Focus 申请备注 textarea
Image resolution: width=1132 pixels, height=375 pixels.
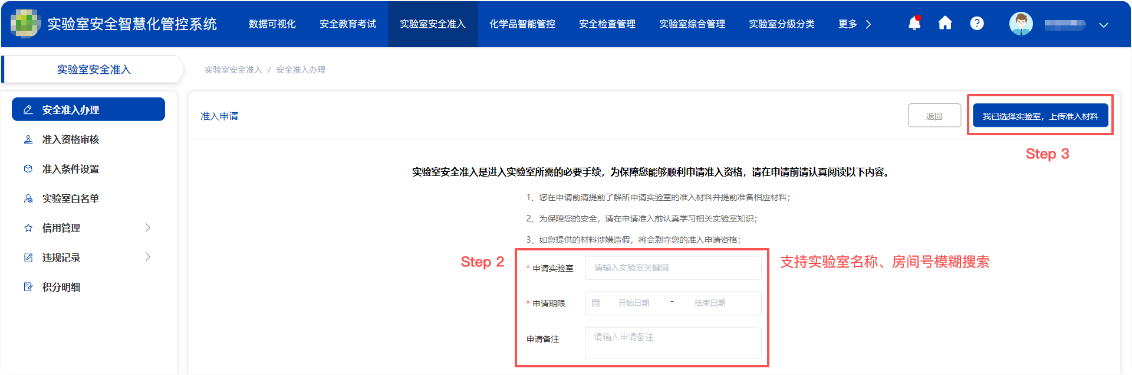click(673, 342)
